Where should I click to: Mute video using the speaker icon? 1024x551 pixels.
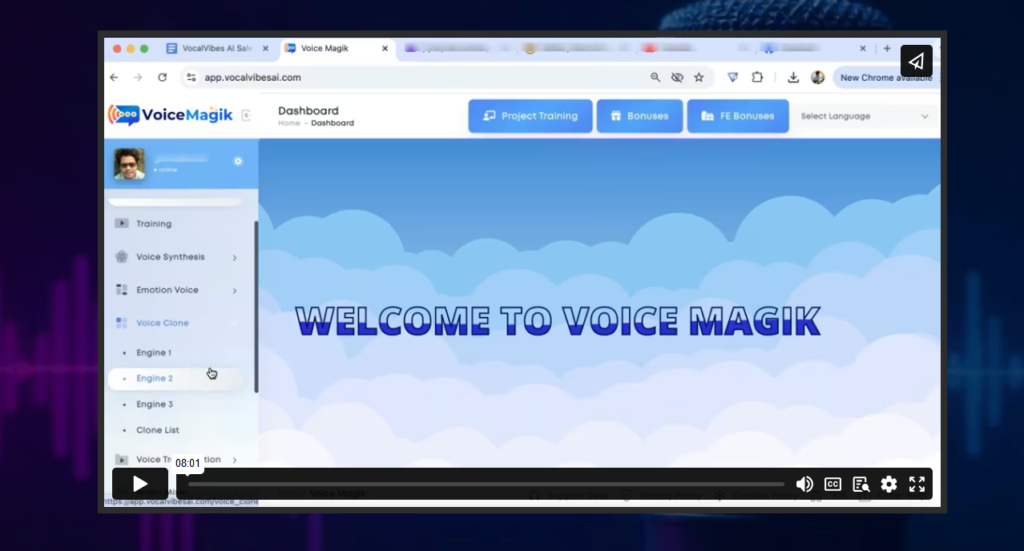pyautogui.click(x=805, y=484)
